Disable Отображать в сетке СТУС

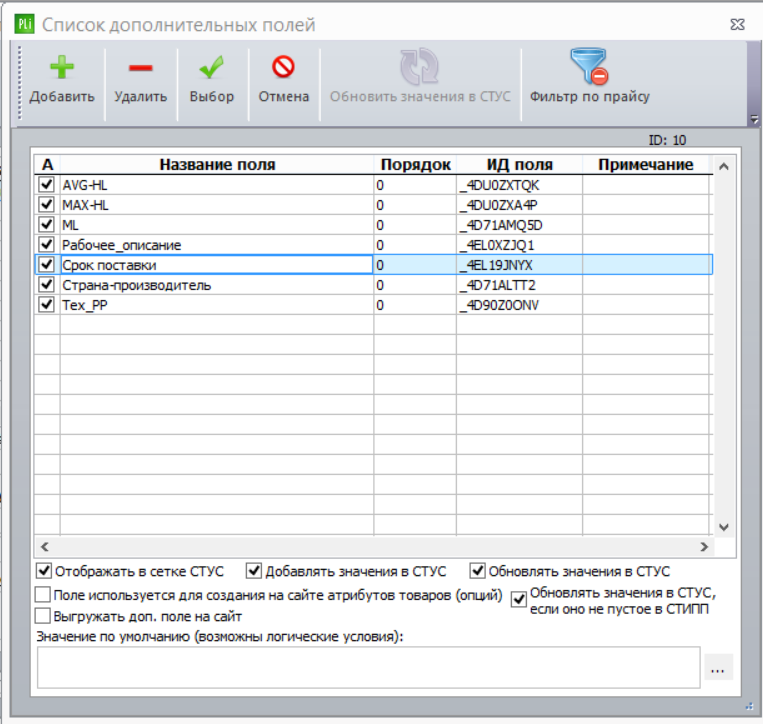pos(44,571)
